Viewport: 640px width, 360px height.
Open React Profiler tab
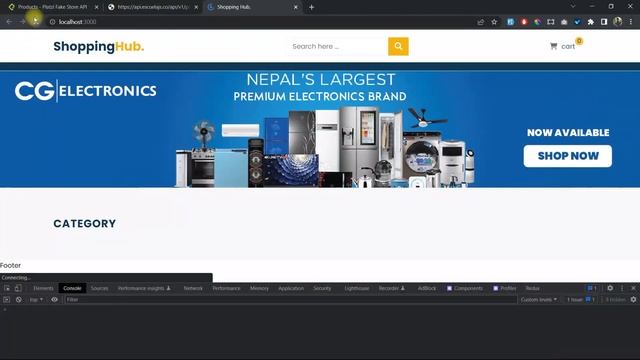pos(505,288)
